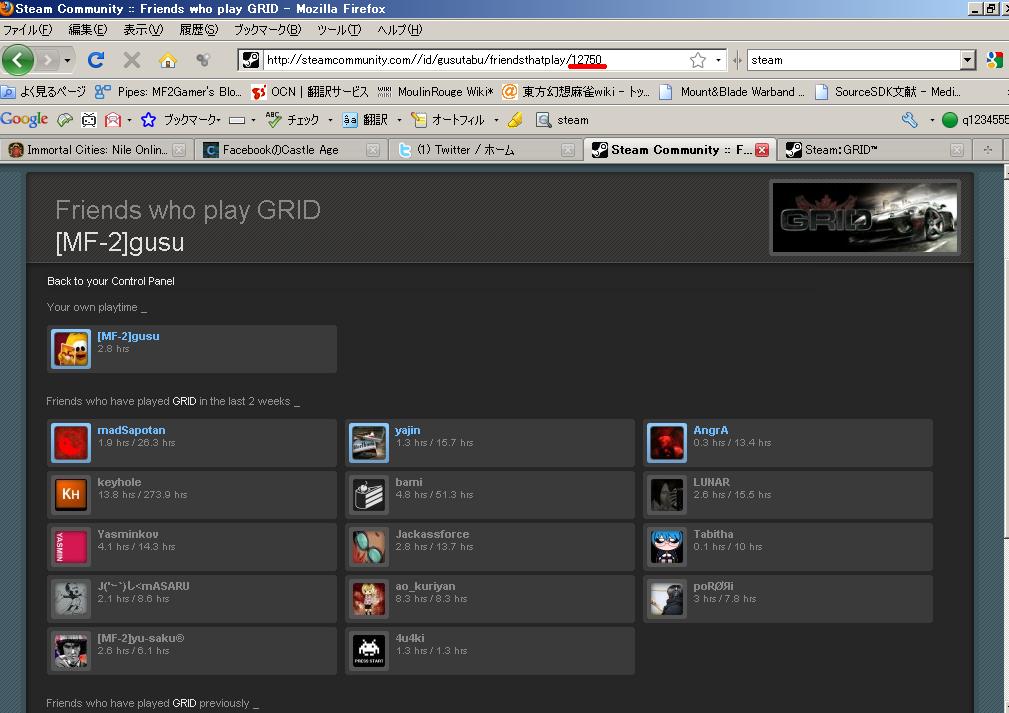Image resolution: width=1009 pixels, height=713 pixels.
Task: Click the Steam site icon in address bar
Action: [250, 60]
